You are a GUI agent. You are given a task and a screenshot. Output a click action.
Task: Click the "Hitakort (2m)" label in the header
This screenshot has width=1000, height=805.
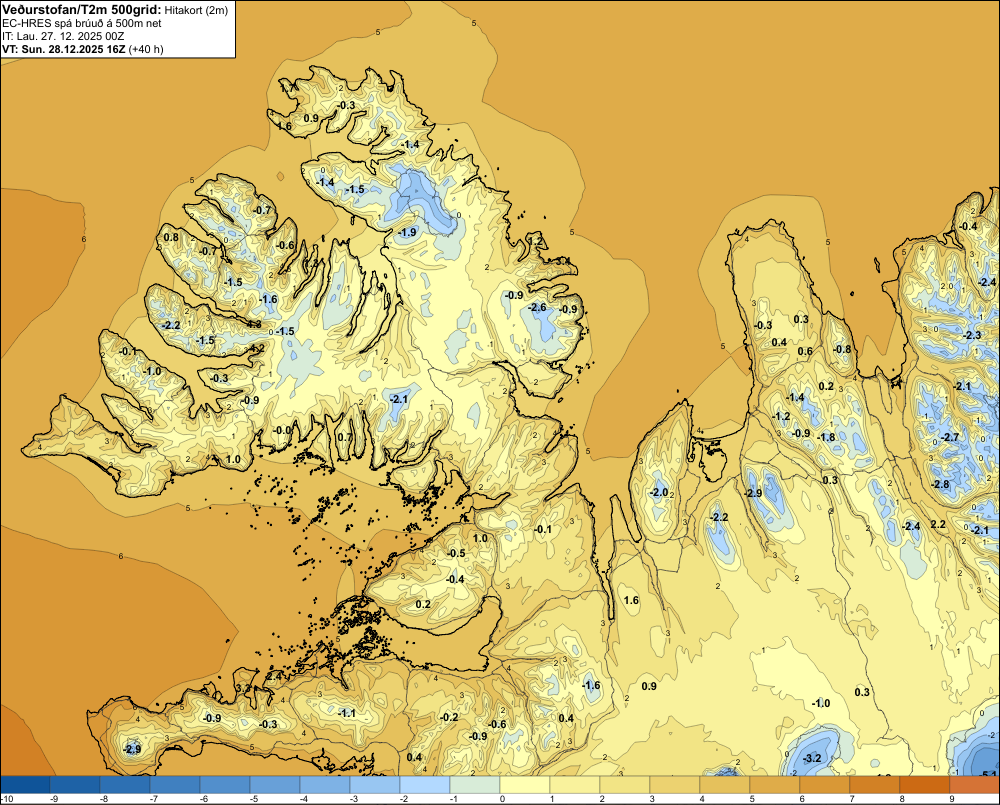tap(196, 10)
